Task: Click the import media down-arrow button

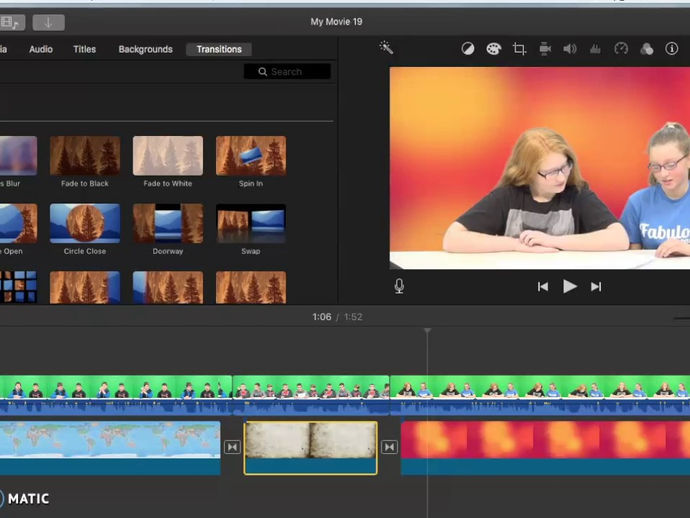Action: (x=48, y=22)
